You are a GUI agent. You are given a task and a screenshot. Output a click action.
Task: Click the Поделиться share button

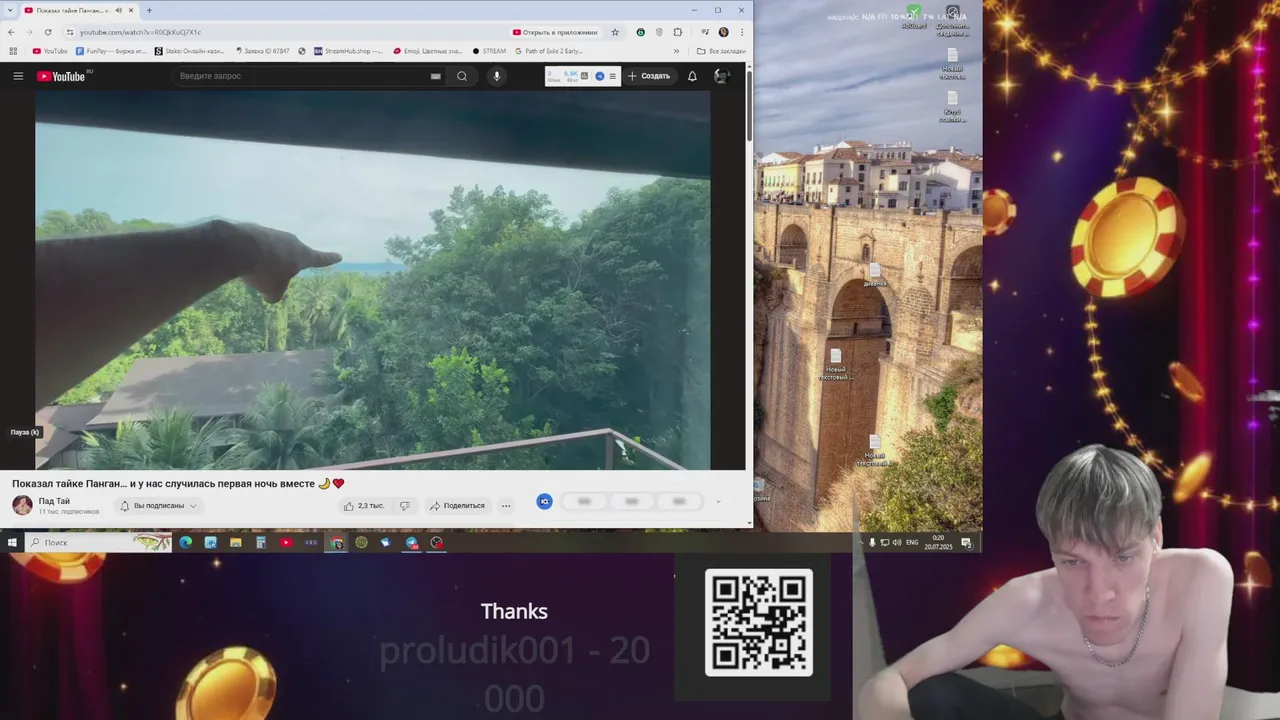(x=457, y=506)
